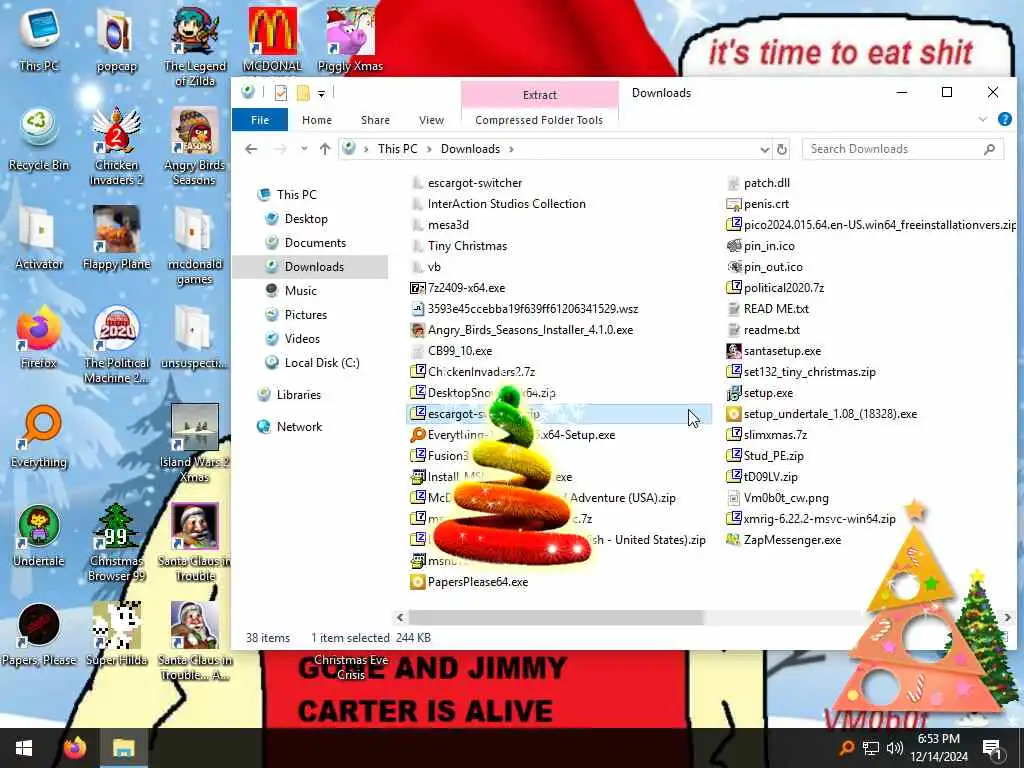Switch to the Home ribbon tab
1024x768 pixels.
point(317,120)
